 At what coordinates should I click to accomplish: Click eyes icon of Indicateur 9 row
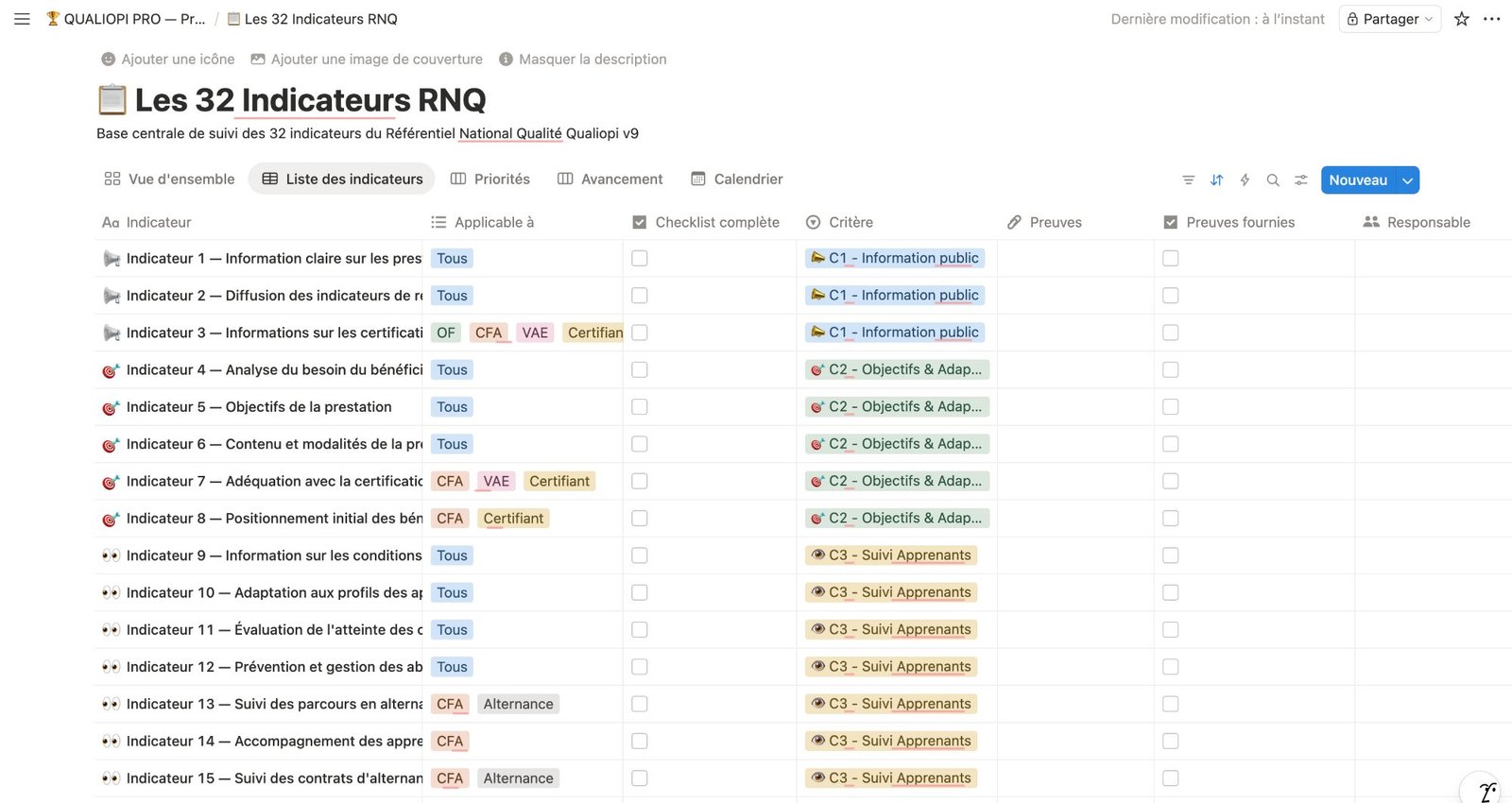click(x=111, y=555)
